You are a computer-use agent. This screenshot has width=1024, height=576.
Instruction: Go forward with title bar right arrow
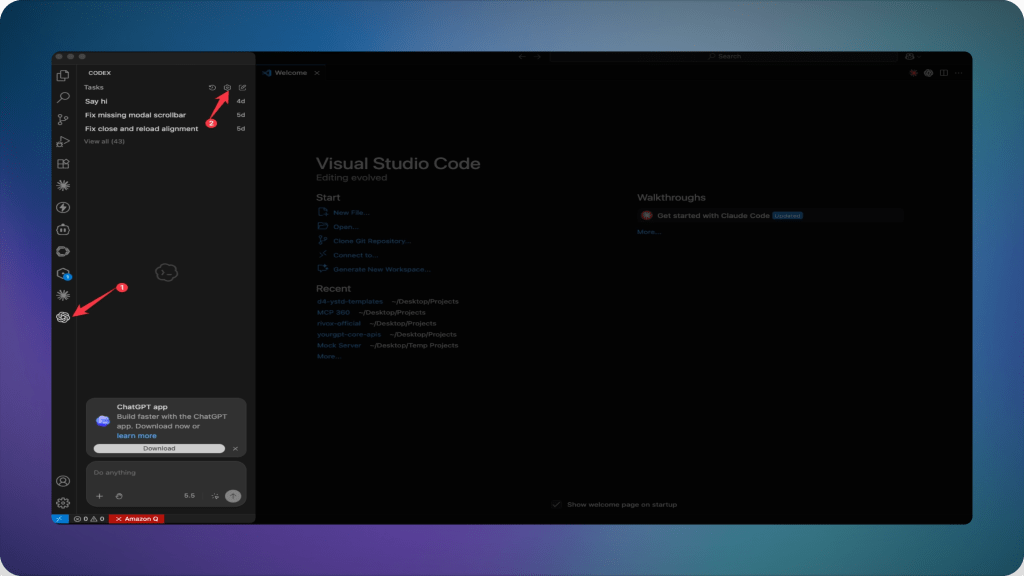pos(537,57)
